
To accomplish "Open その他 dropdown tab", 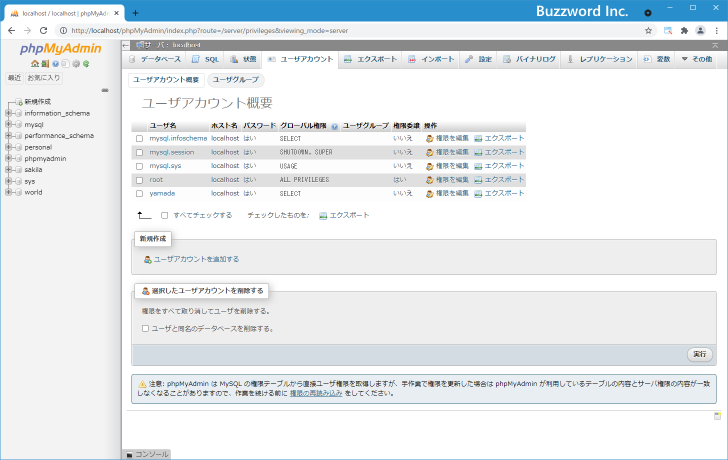I will point(696,59).
